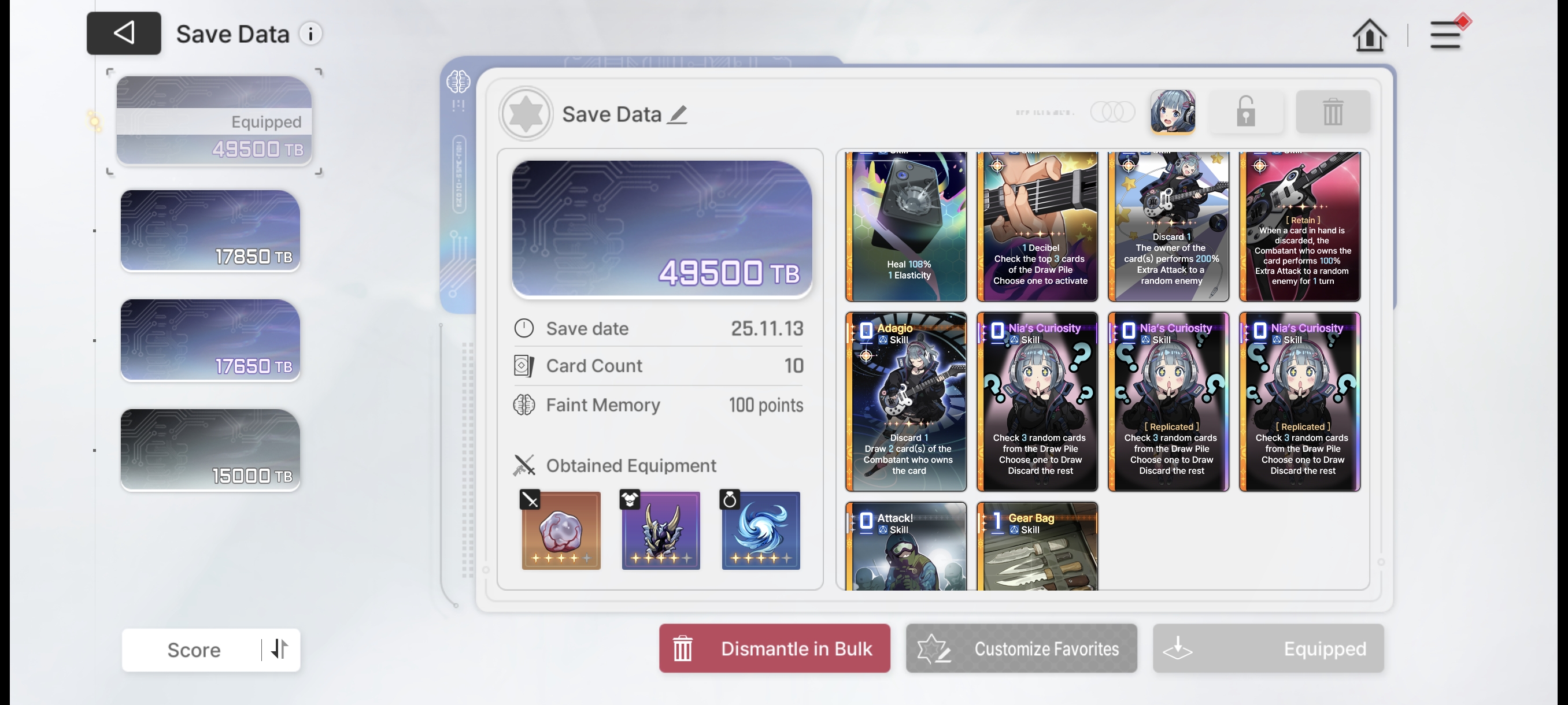This screenshot has height=705, width=1568.
Task: Open the Gear Bag skill card
Action: pyautogui.click(x=1037, y=546)
